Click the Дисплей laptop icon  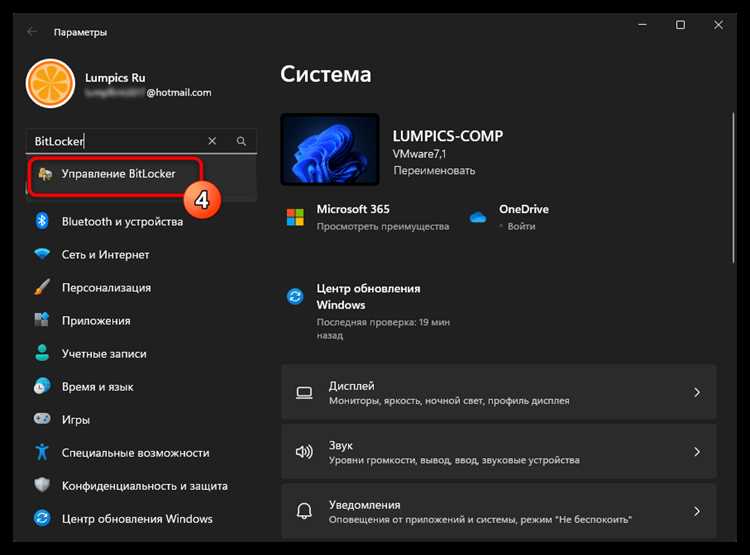click(304, 393)
